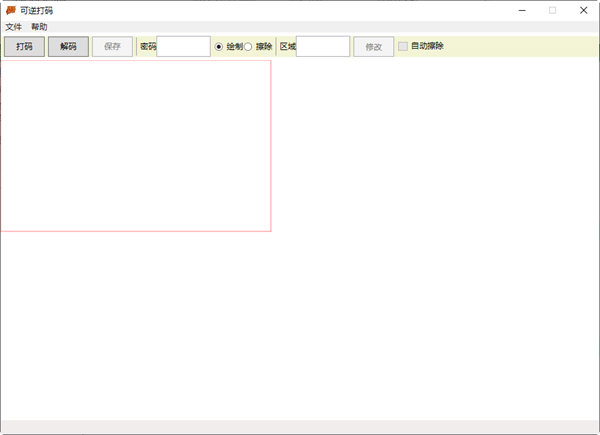Click the 可逆打码 app icon in title bar

(x=11, y=10)
